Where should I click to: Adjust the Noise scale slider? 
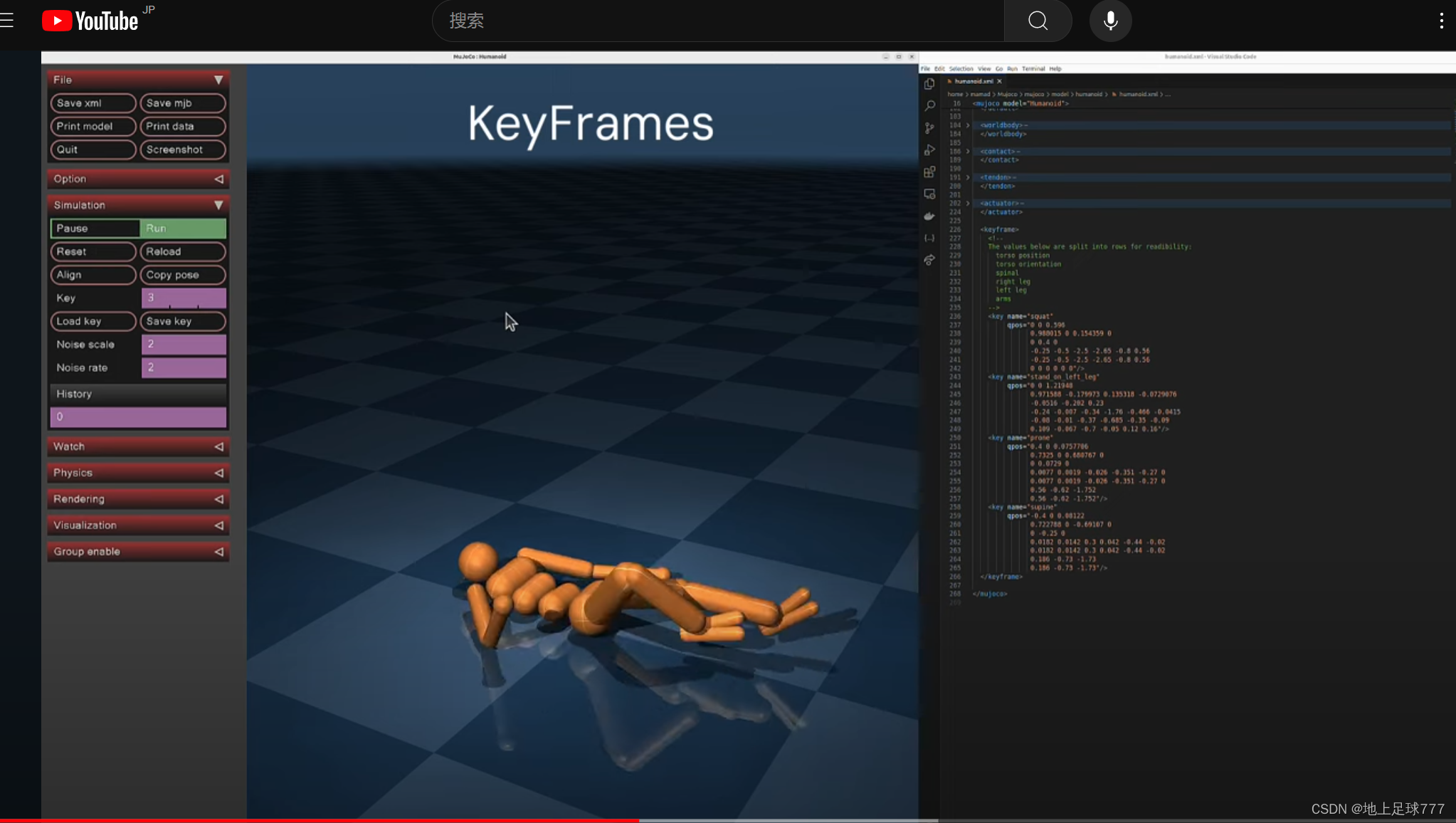(184, 345)
